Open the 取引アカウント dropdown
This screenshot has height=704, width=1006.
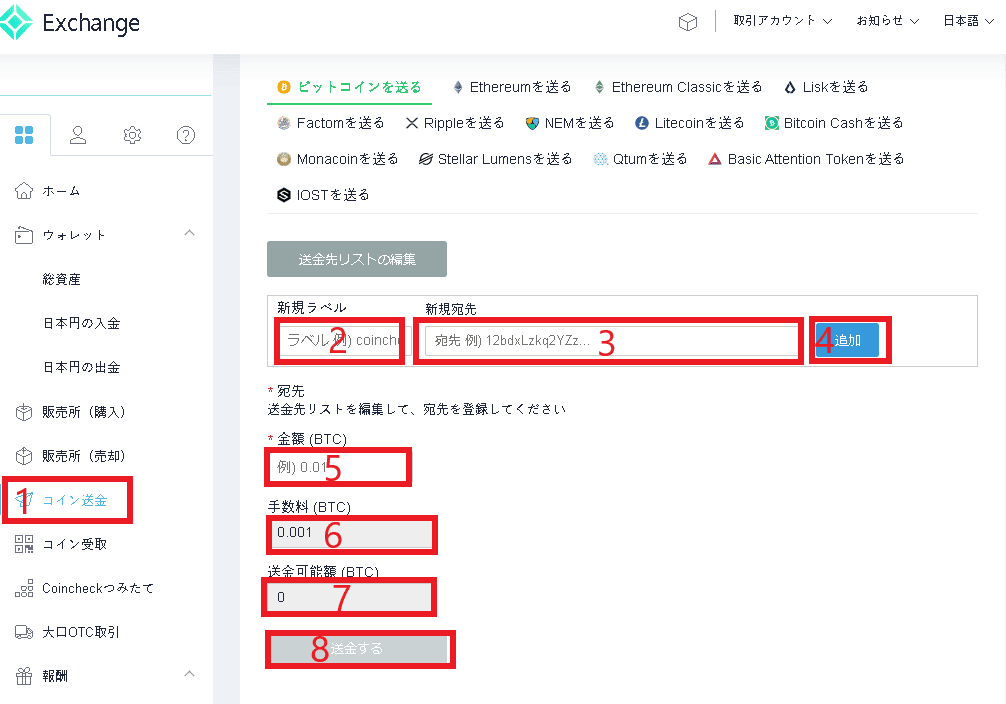tap(783, 21)
